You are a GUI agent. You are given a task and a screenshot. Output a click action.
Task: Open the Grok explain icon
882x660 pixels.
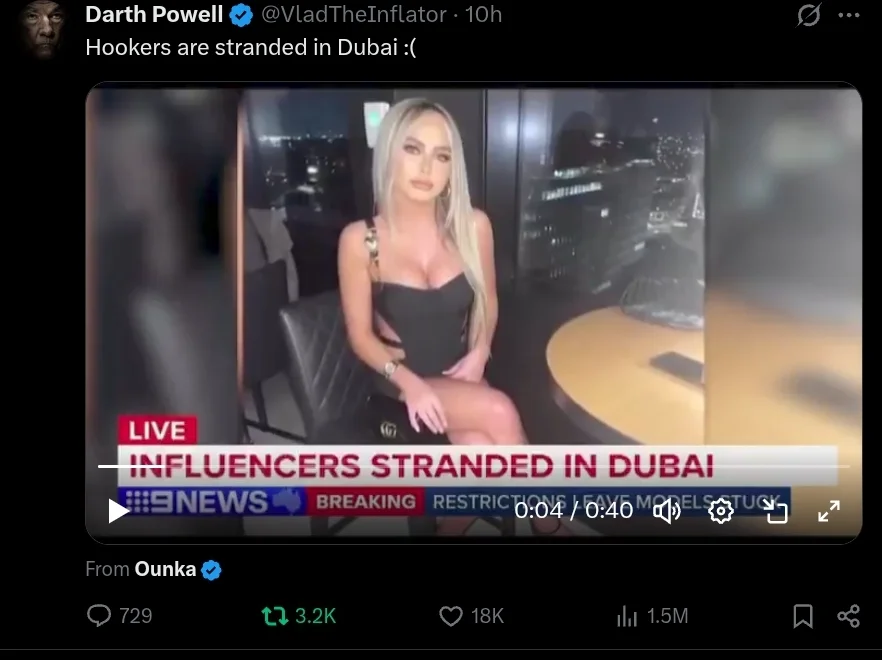point(808,15)
